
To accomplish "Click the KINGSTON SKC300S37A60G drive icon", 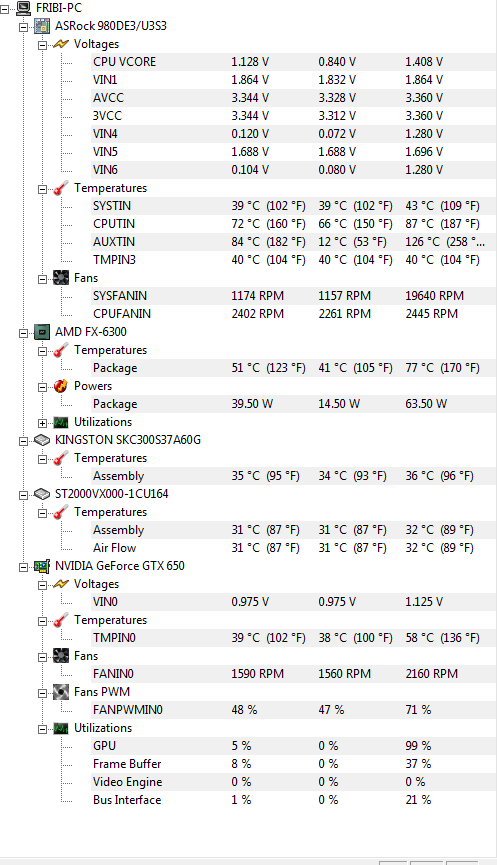I will [x=42, y=440].
